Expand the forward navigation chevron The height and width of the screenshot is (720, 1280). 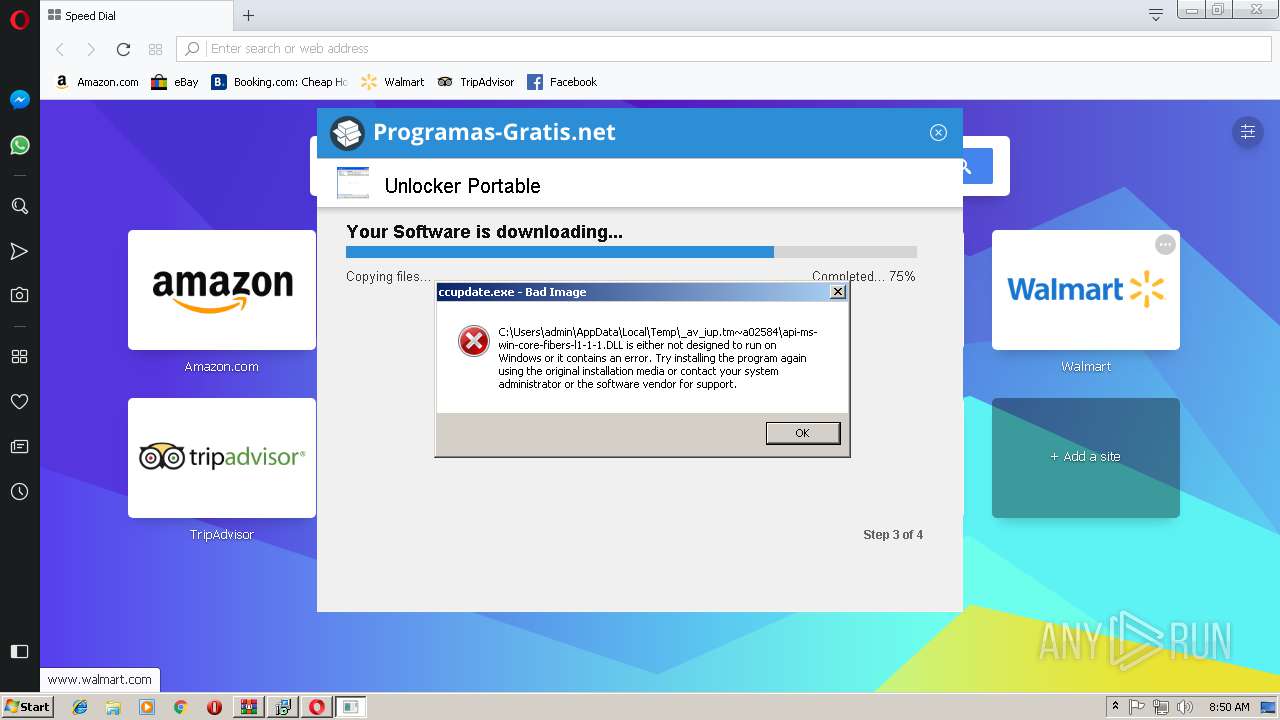(x=91, y=48)
